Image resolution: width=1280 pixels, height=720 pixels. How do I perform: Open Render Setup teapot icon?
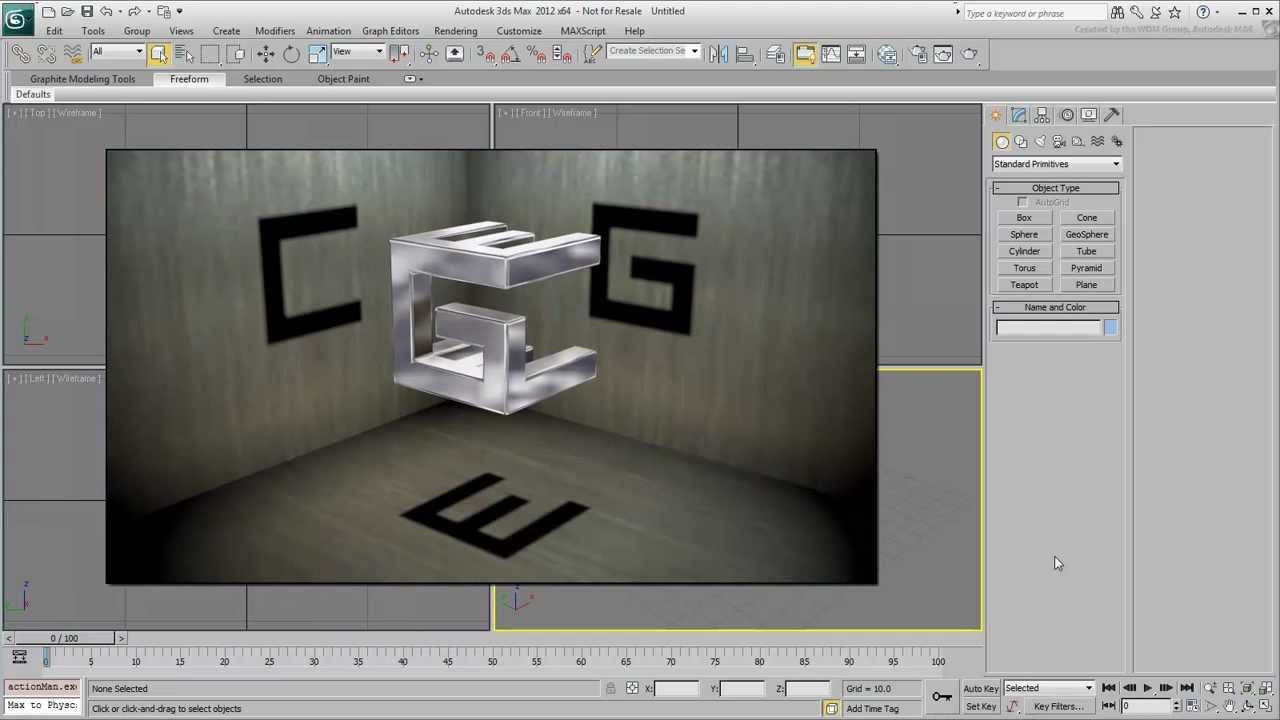click(x=918, y=54)
